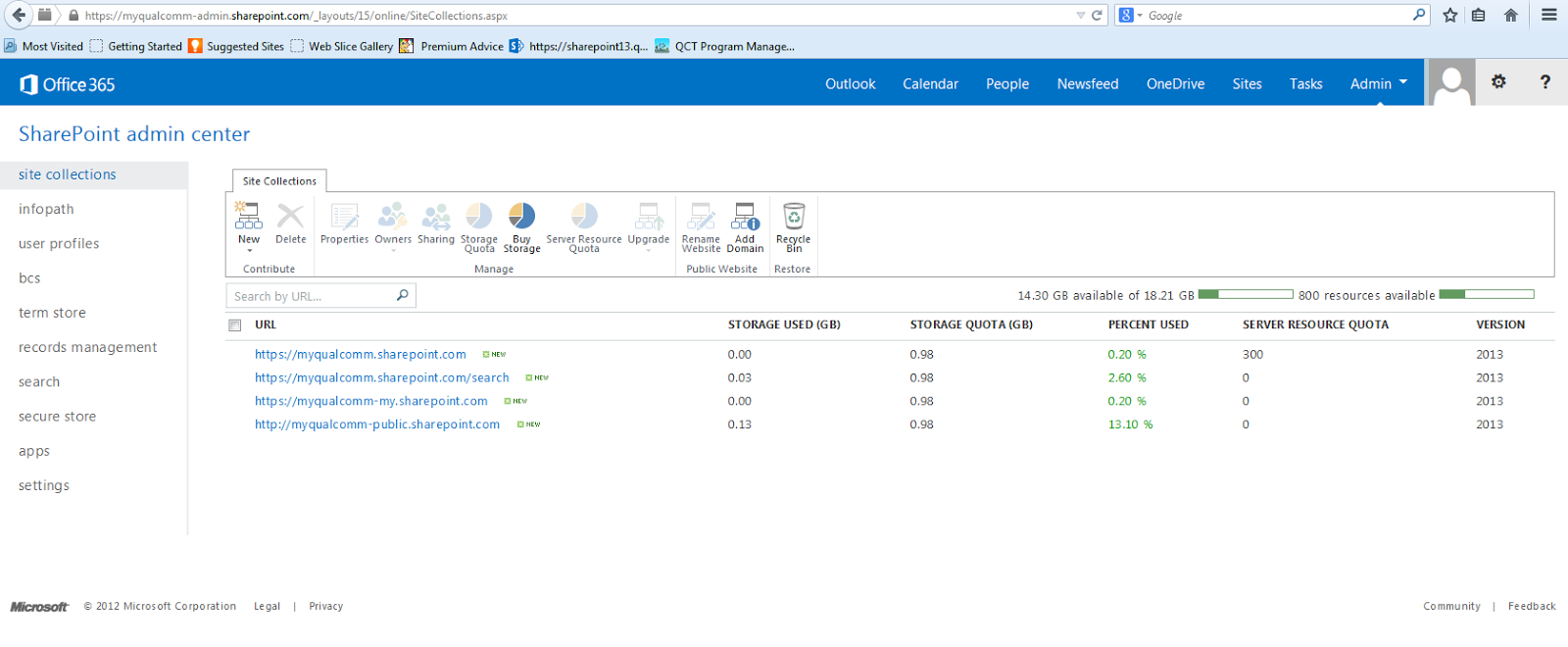Click the Google search magnifier icon

1419,15
